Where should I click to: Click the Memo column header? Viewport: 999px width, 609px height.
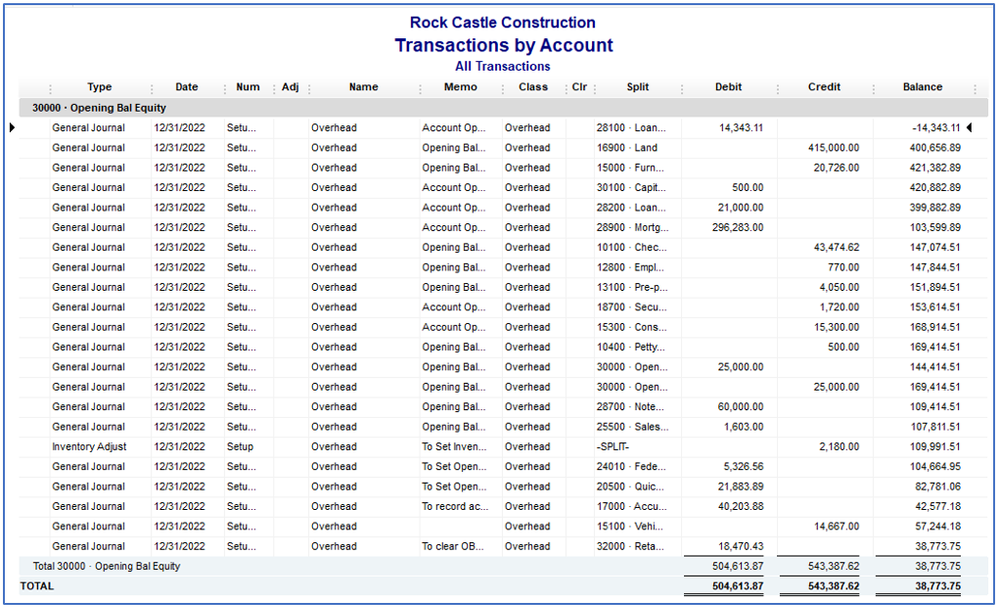461,87
